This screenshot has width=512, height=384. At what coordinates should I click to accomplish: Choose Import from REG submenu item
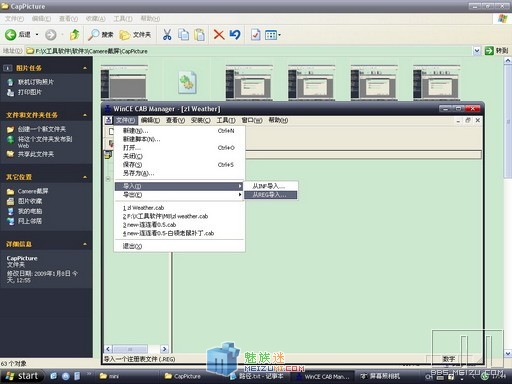coord(270,195)
